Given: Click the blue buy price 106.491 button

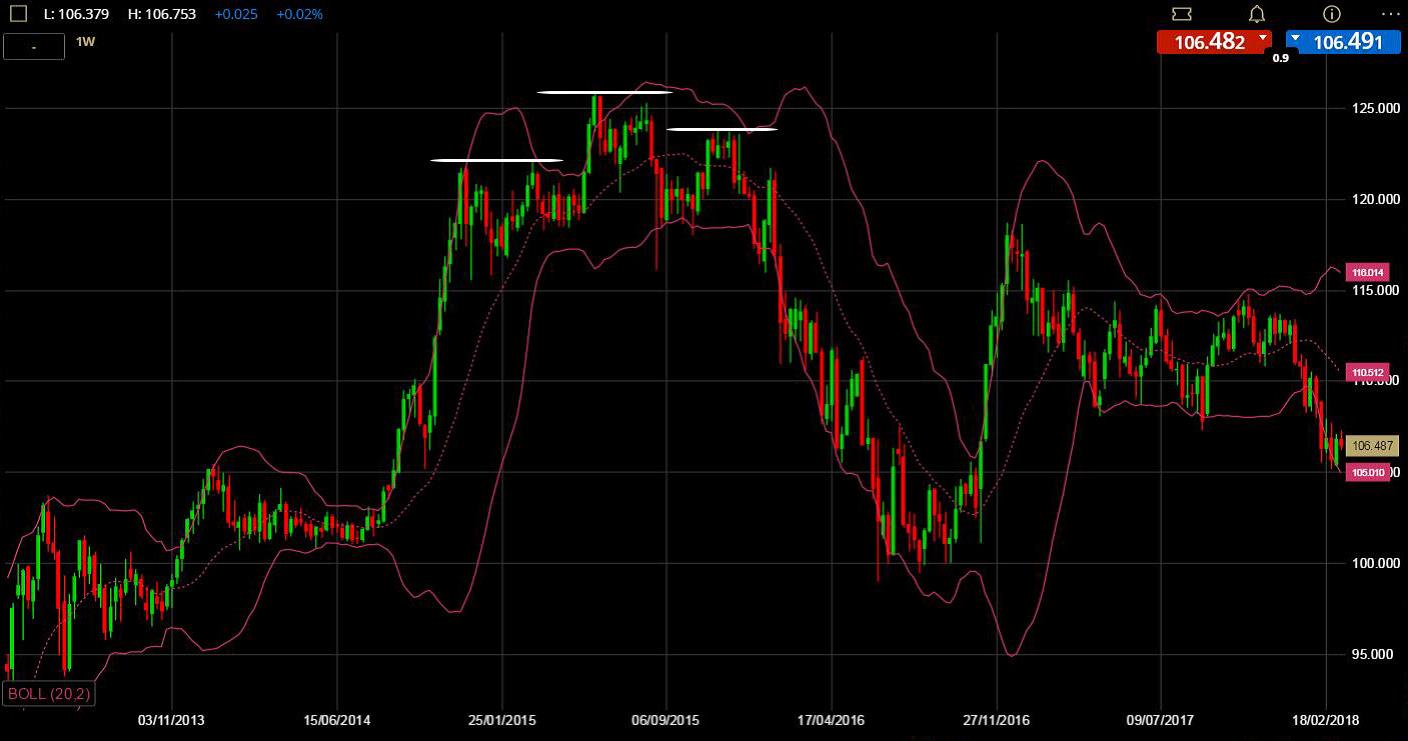Looking at the screenshot, I should coord(1342,42).
